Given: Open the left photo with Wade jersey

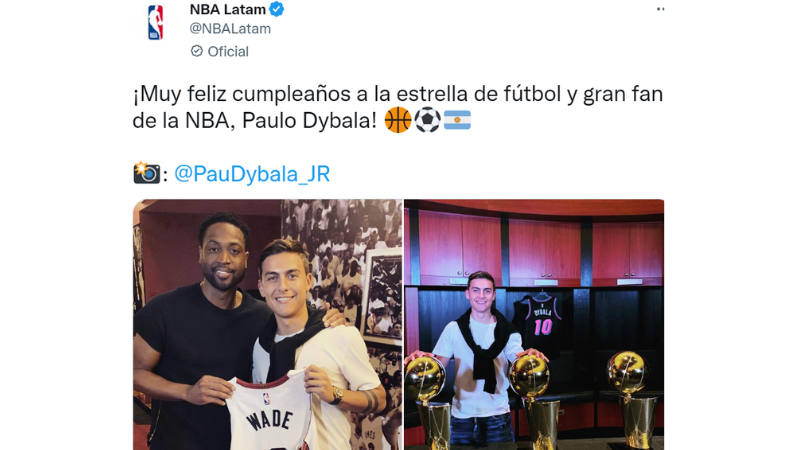Looking at the screenshot, I should click(268, 325).
